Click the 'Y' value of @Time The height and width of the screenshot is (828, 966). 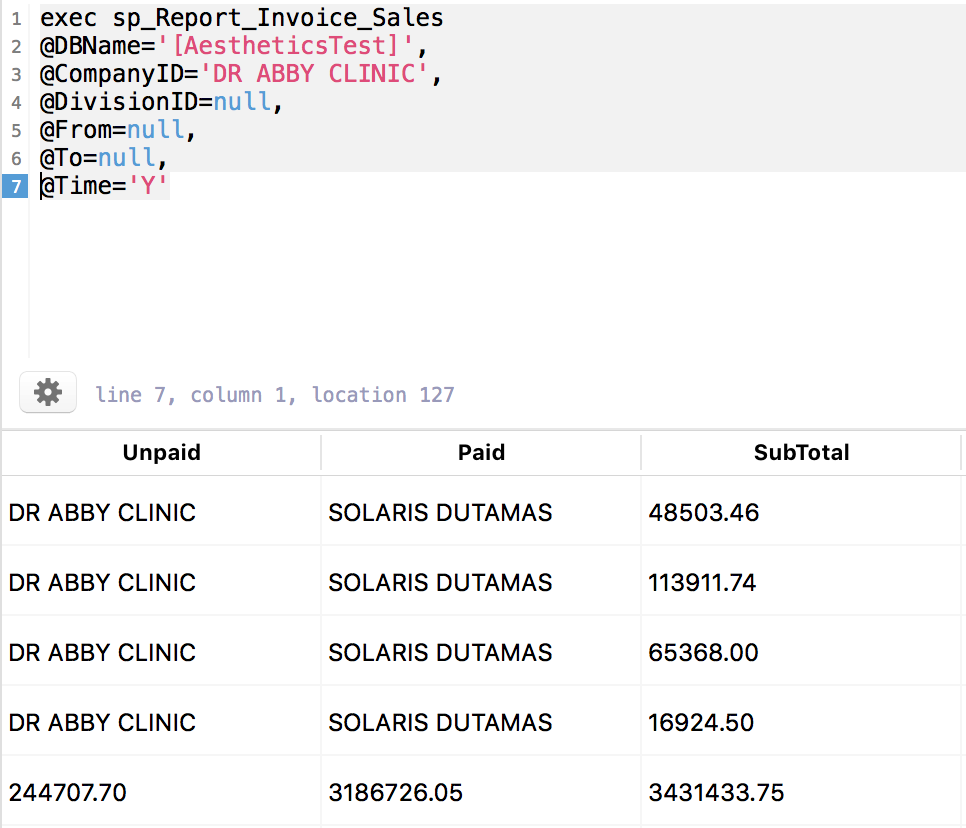click(x=148, y=185)
